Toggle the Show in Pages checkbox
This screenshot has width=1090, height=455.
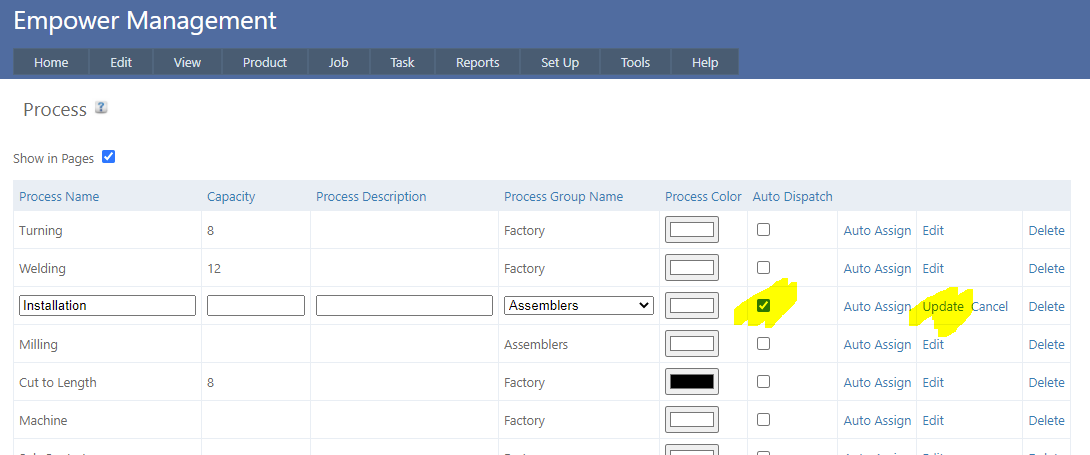109,157
